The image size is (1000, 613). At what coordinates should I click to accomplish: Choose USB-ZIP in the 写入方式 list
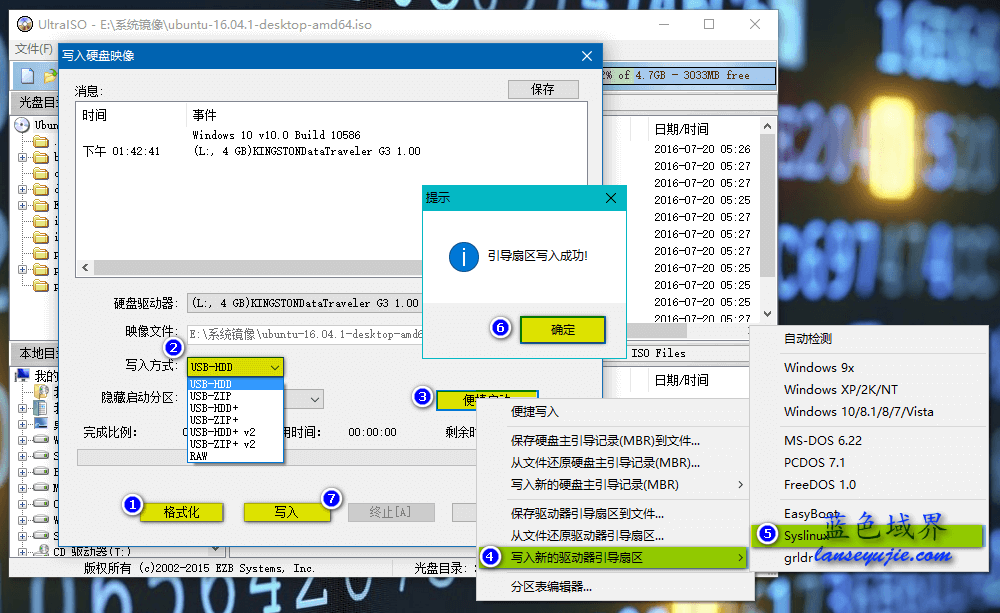click(235, 396)
